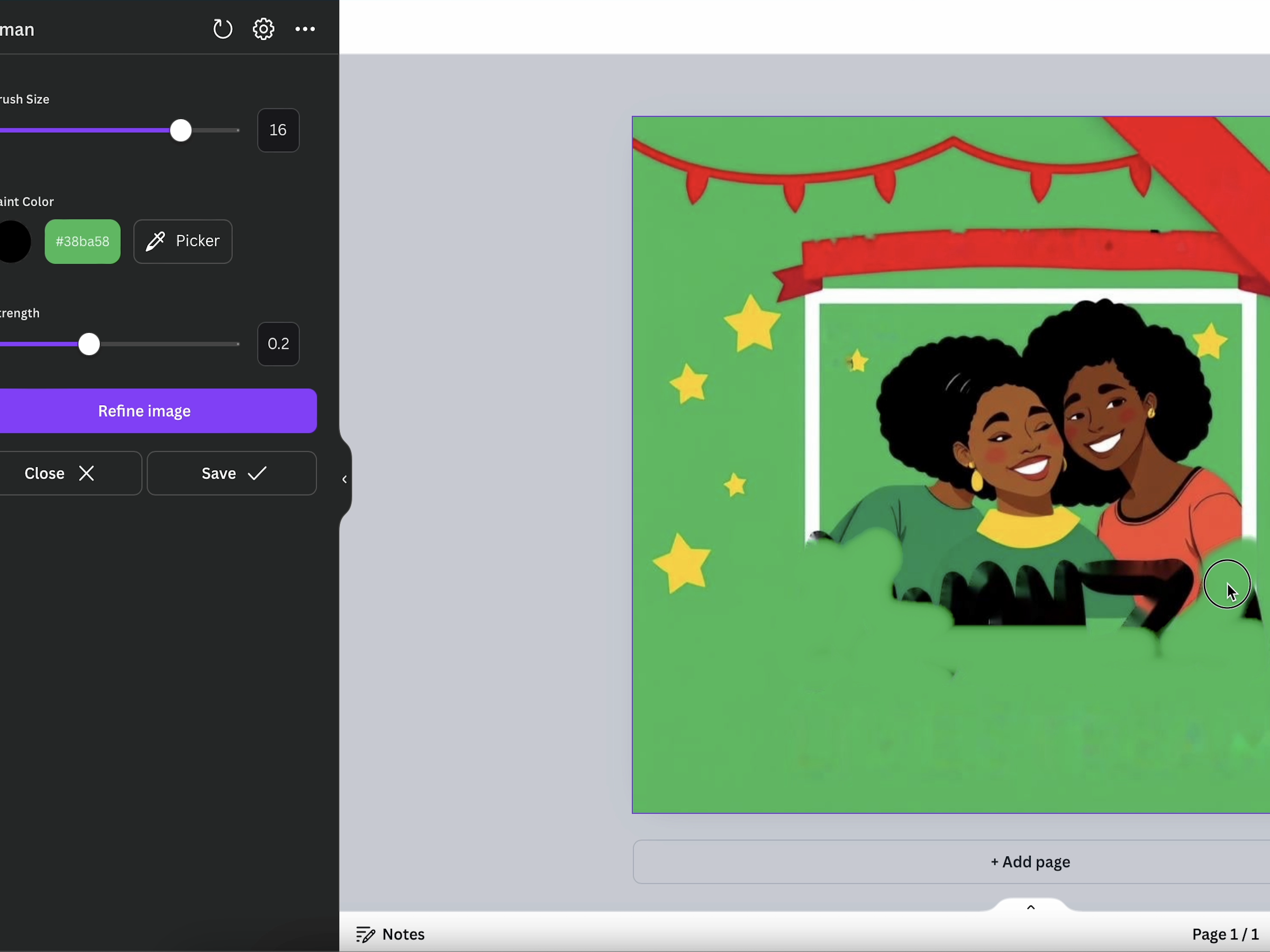The width and height of the screenshot is (1270, 952).
Task: Click the checkmark icon on Save button
Action: point(257,473)
